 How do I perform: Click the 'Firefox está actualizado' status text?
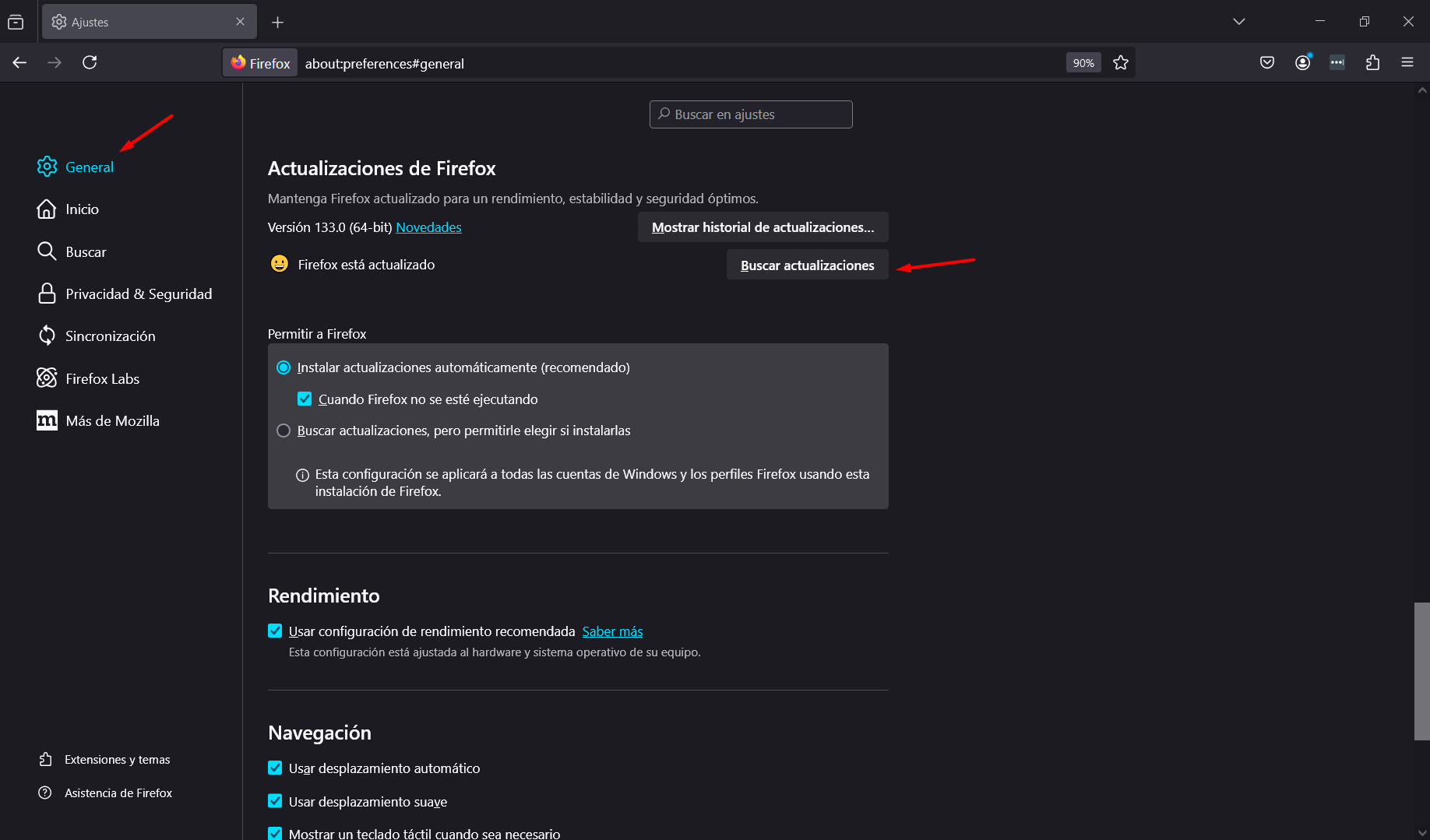coord(366,265)
